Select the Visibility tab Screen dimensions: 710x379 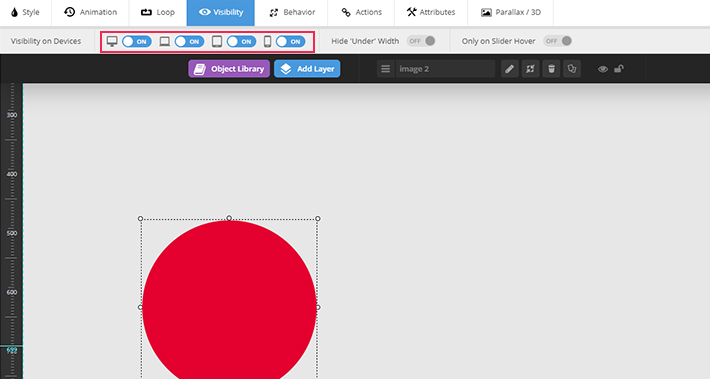(221, 13)
